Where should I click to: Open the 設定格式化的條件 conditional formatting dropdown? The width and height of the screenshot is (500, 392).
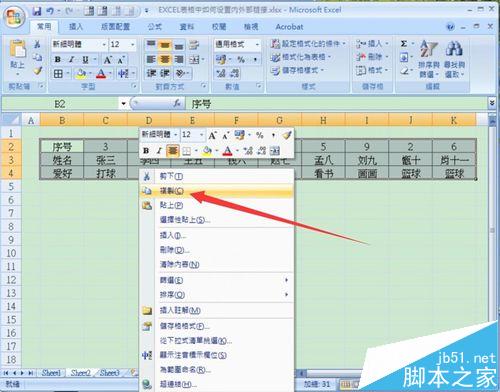[308, 44]
